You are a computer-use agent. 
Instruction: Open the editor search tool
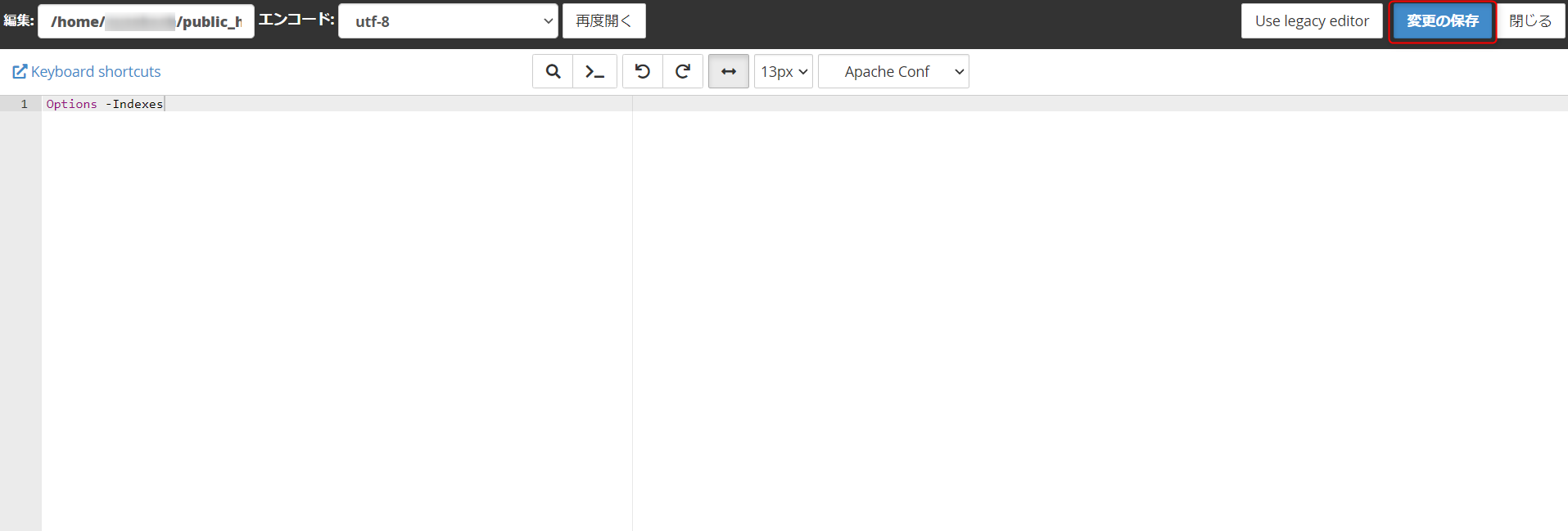click(x=553, y=72)
